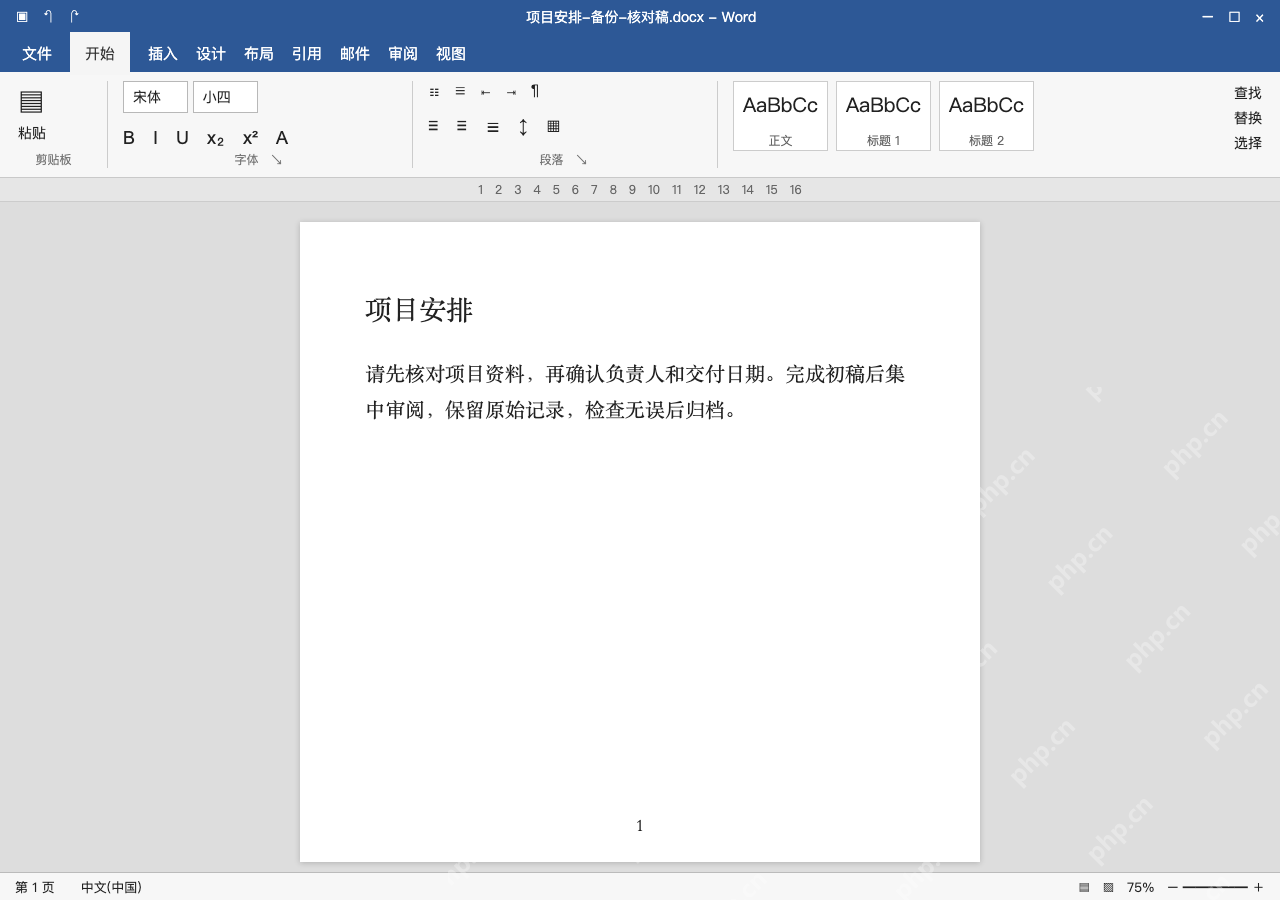Switch to the 布局 tab
This screenshot has width=1280, height=900.
pos(259,54)
